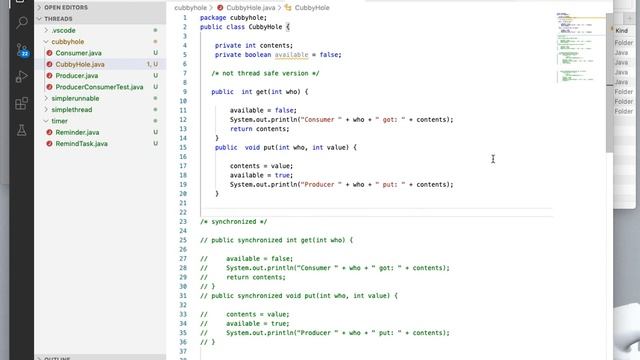Click the cubbyhole breadcrumb segment
640x360 pixels.
191,8
